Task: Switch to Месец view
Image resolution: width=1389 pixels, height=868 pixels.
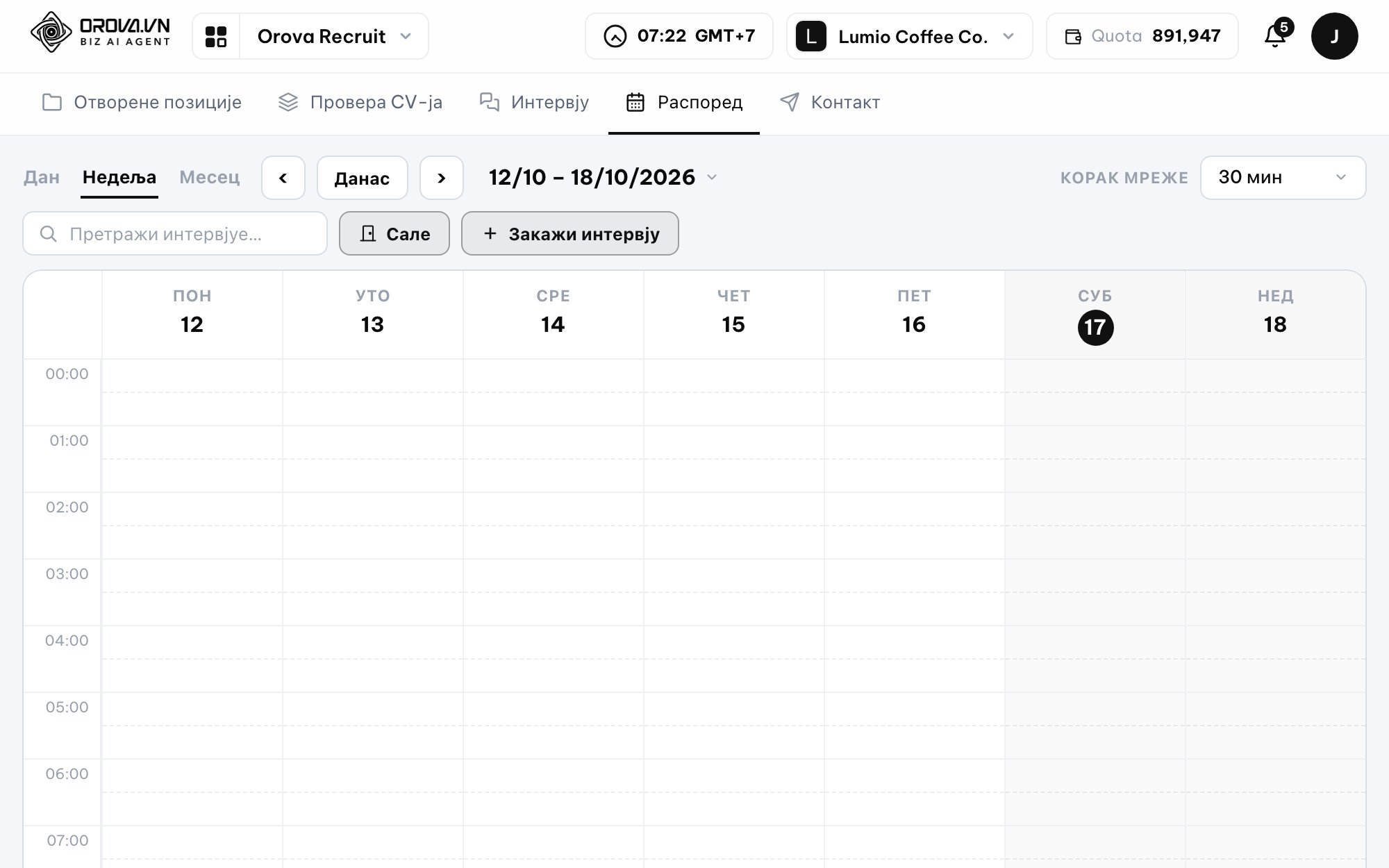Action: pyautogui.click(x=210, y=177)
